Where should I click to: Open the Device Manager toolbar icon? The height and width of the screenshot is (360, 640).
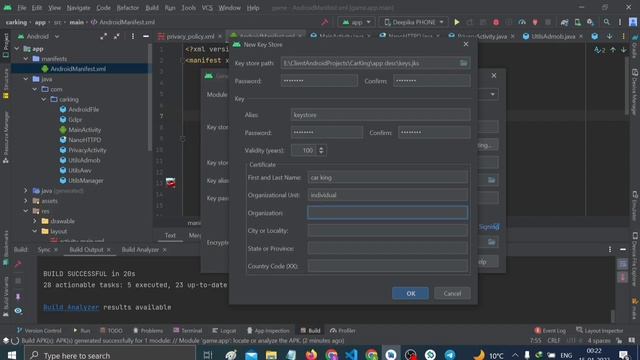coord(577,22)
